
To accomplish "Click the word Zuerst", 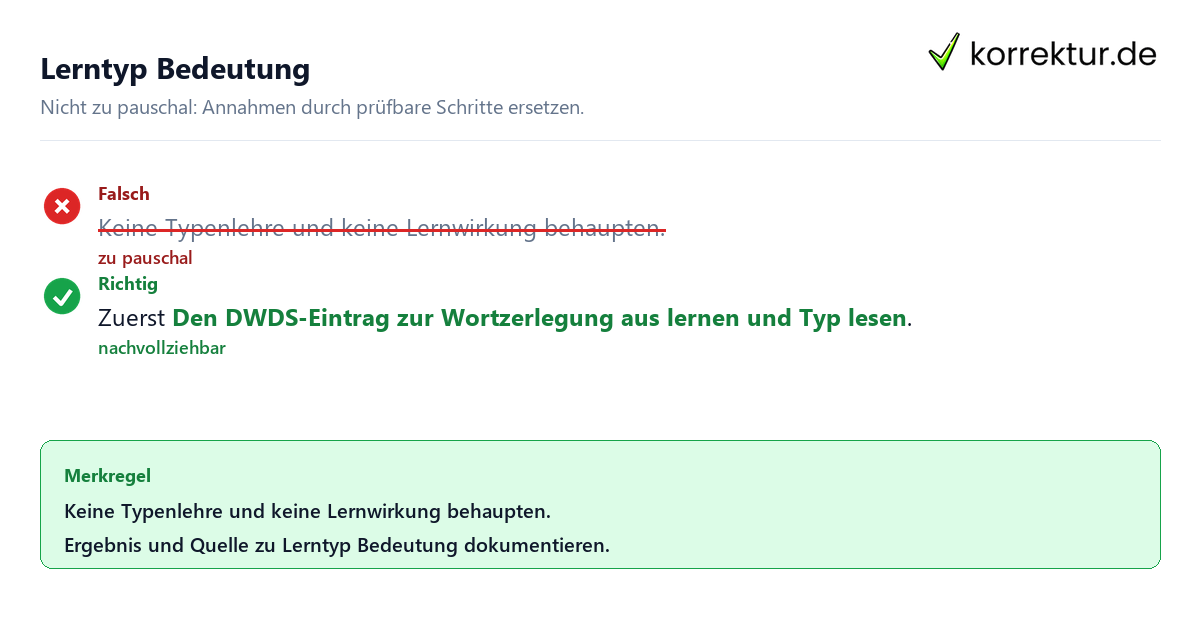I will [x=132, y=318].
